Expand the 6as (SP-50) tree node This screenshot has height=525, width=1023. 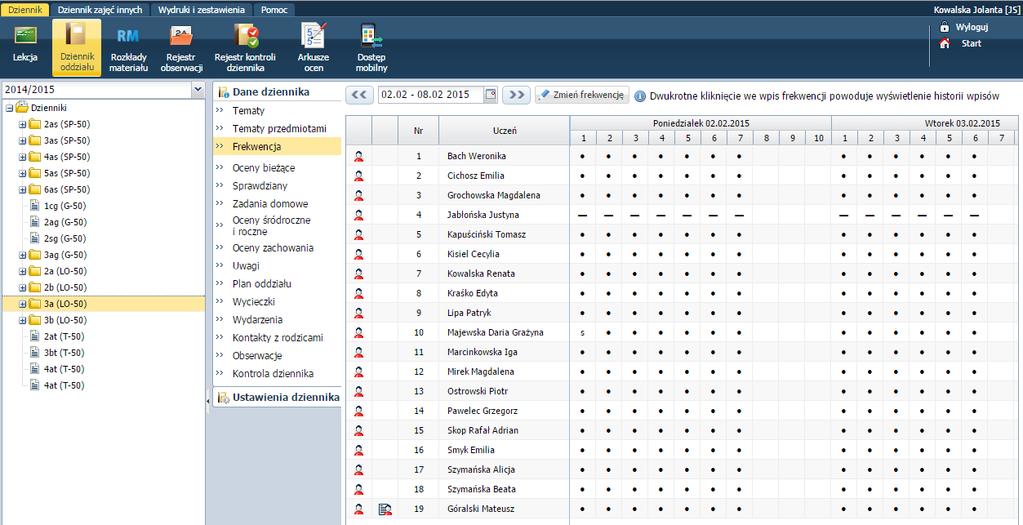(x=22, y=190)
